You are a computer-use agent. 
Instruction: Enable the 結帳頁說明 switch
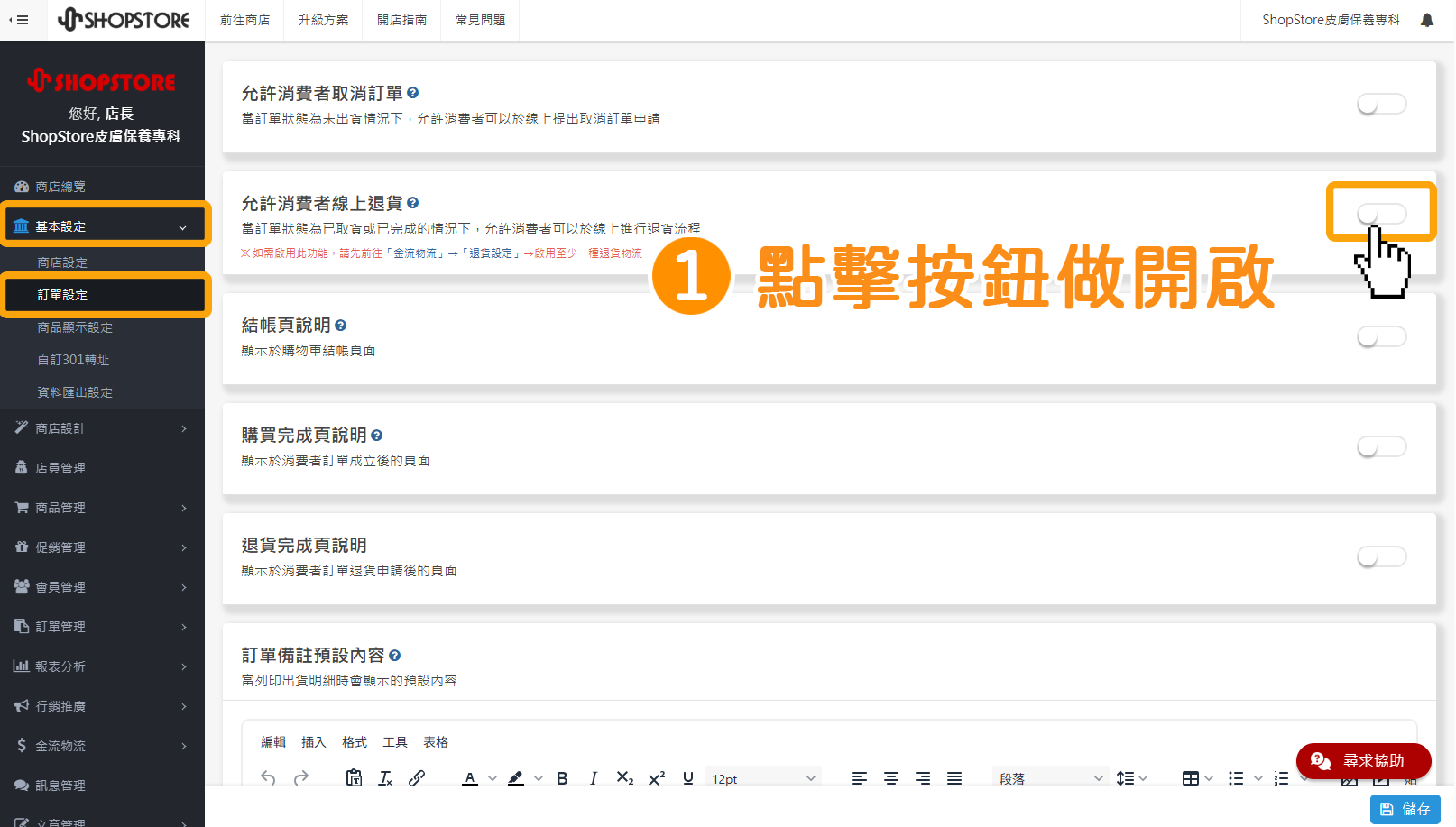coord(1381,336)
